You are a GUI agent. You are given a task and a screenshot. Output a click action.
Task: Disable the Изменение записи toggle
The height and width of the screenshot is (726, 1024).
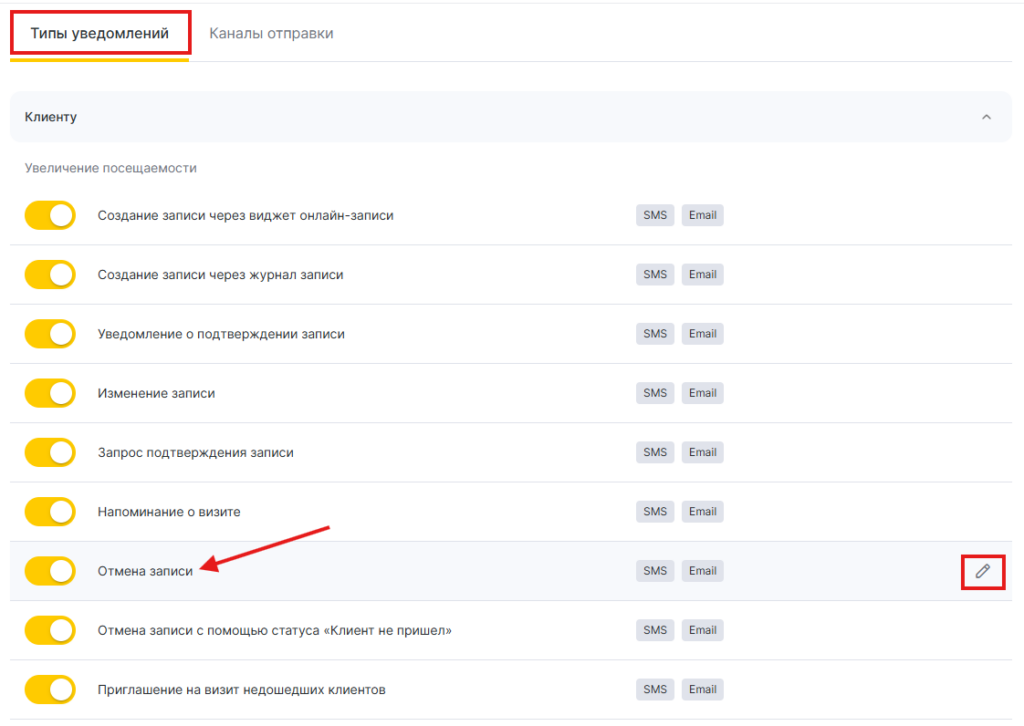pyautogui.click(x=50, y=393)
